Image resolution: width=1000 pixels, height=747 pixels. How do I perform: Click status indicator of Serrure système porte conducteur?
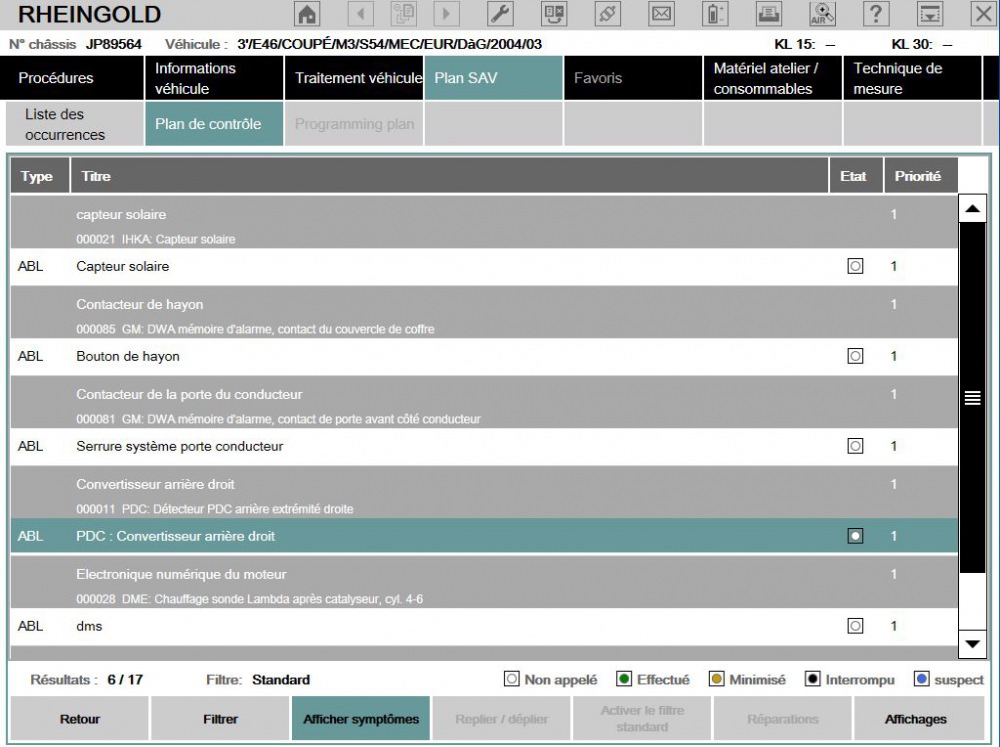(855, 446)
